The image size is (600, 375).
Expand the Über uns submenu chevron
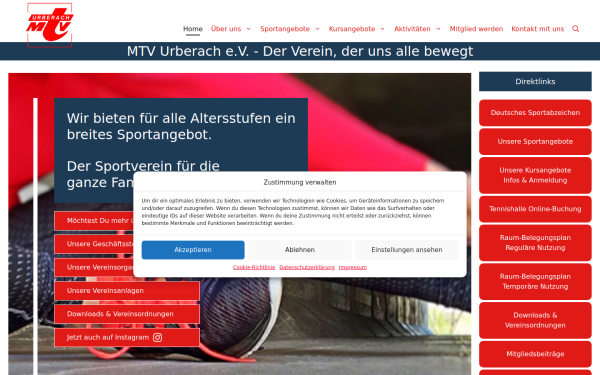pos(249,29)
